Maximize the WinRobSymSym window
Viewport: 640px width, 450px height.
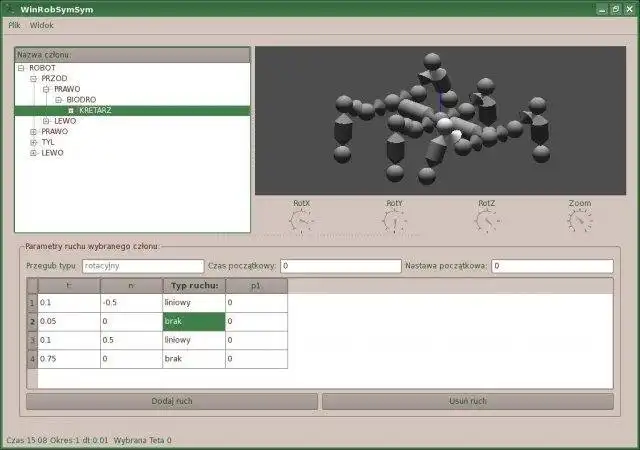tap(616, 9)
